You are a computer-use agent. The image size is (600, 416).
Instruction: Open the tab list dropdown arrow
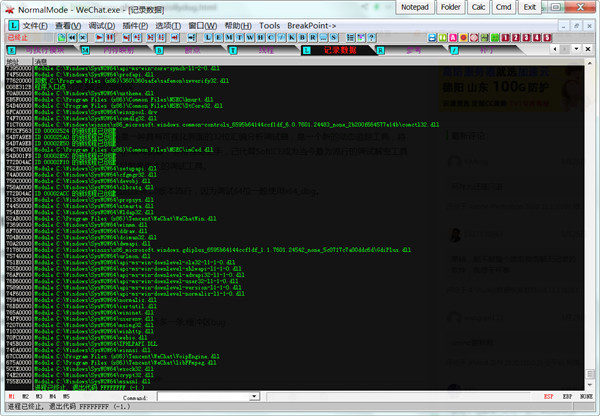[x=576, y=49]
